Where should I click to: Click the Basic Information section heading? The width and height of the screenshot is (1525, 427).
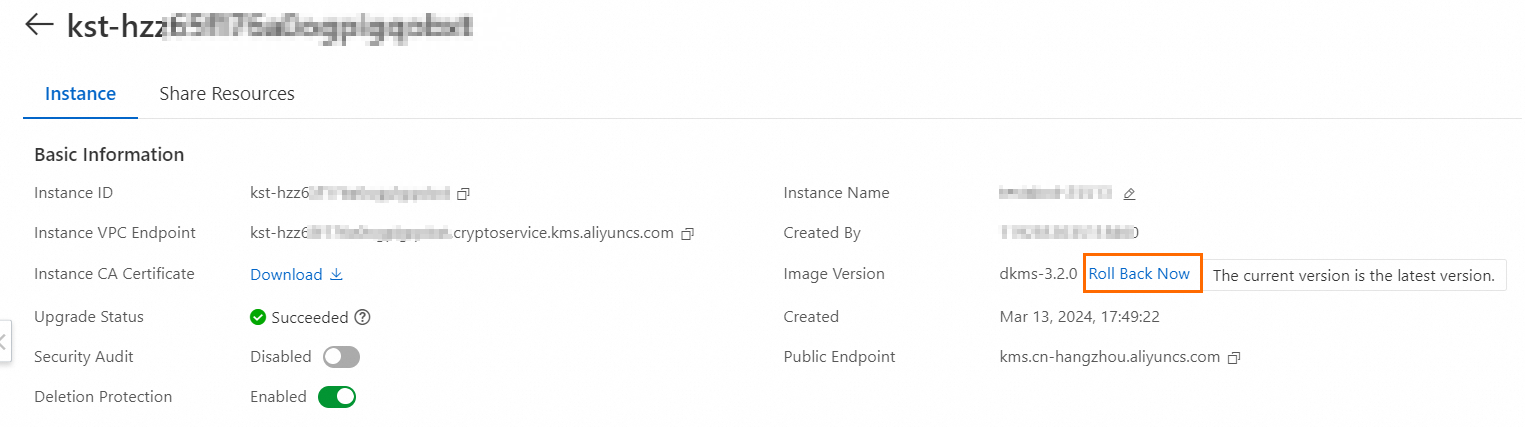109,155
